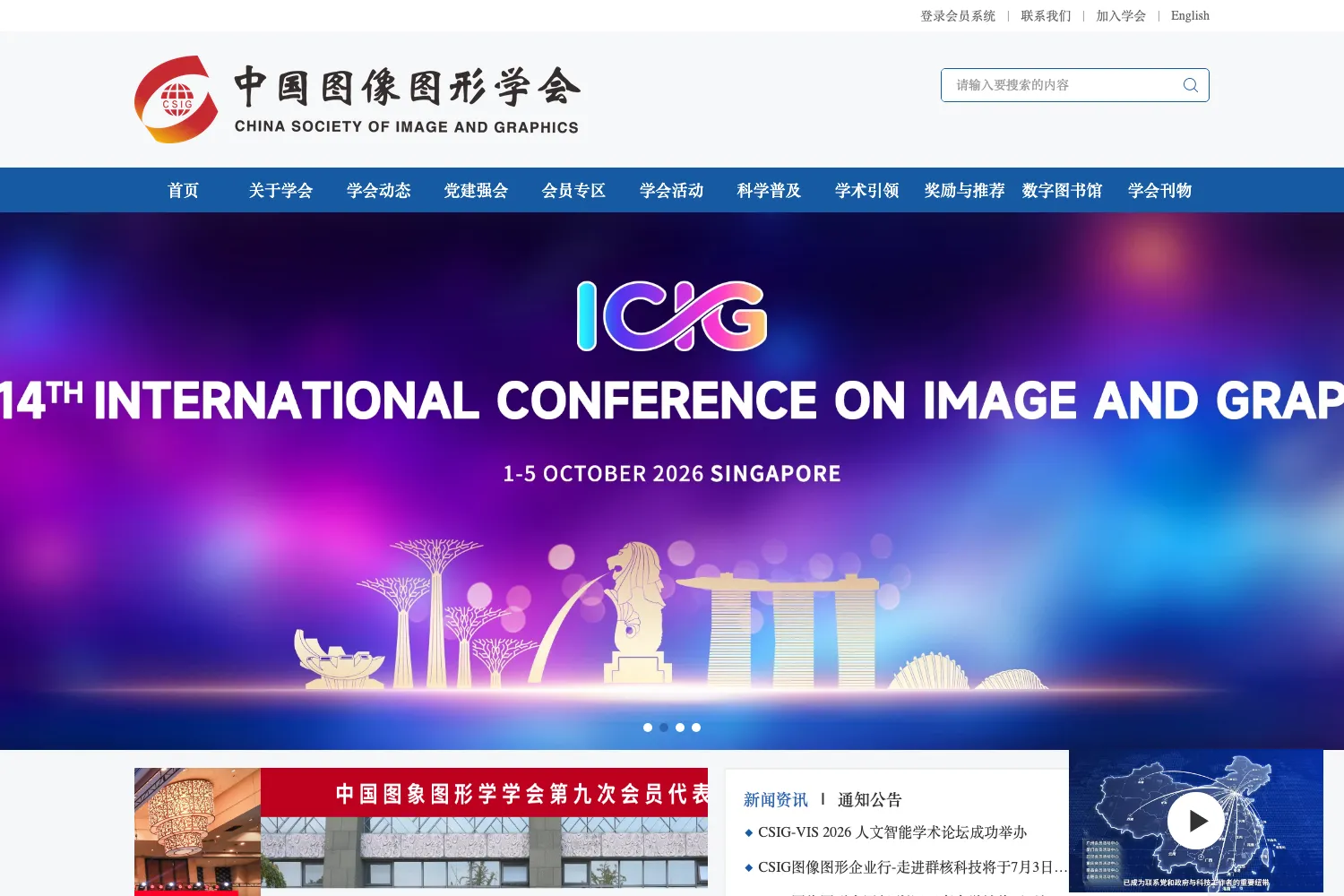Open the CSIG图像图形企业行 news item
Image resolution: width=1344 pixels, height=896 pixels.
(912, 867)
